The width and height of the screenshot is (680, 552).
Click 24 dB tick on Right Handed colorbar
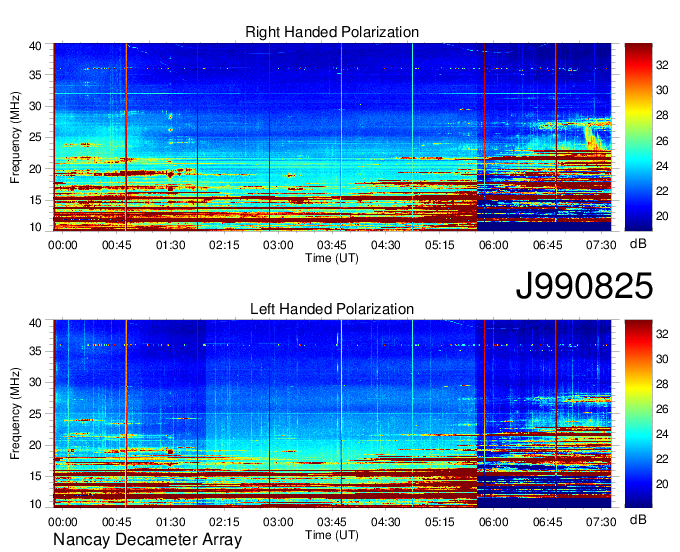click(x=662, y=166)
